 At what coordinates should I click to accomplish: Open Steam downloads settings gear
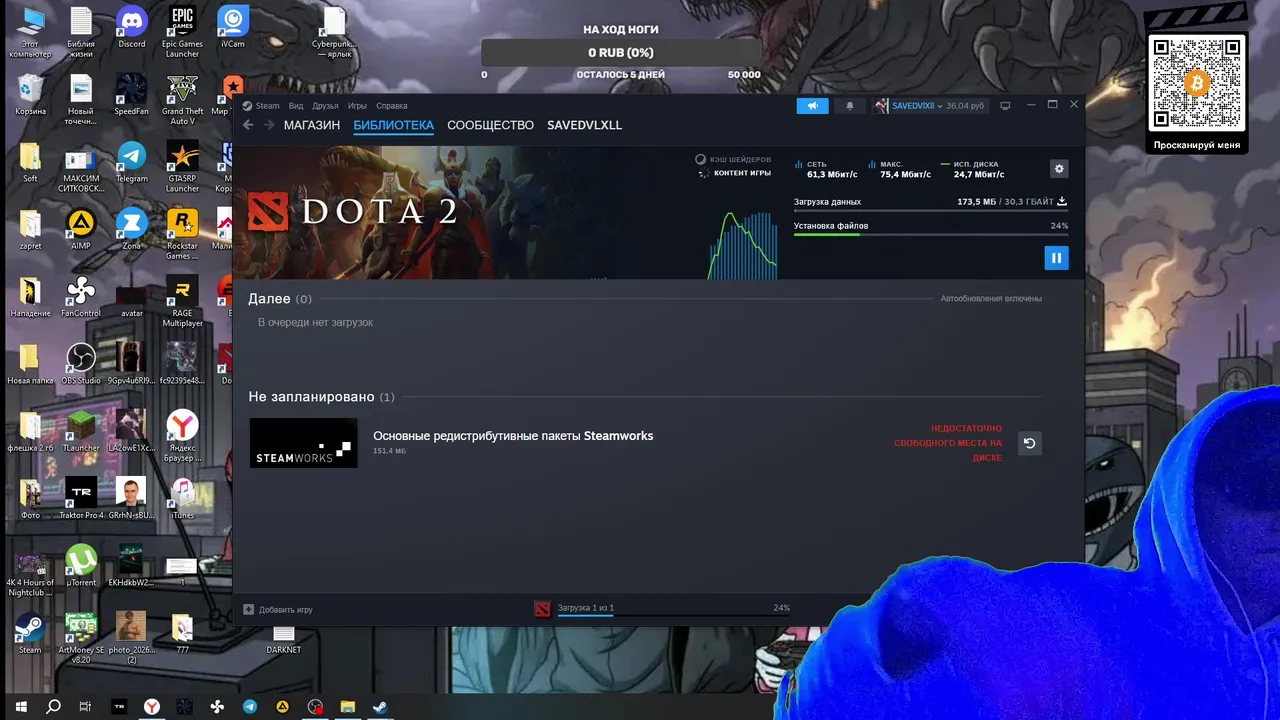point(1059,169)
